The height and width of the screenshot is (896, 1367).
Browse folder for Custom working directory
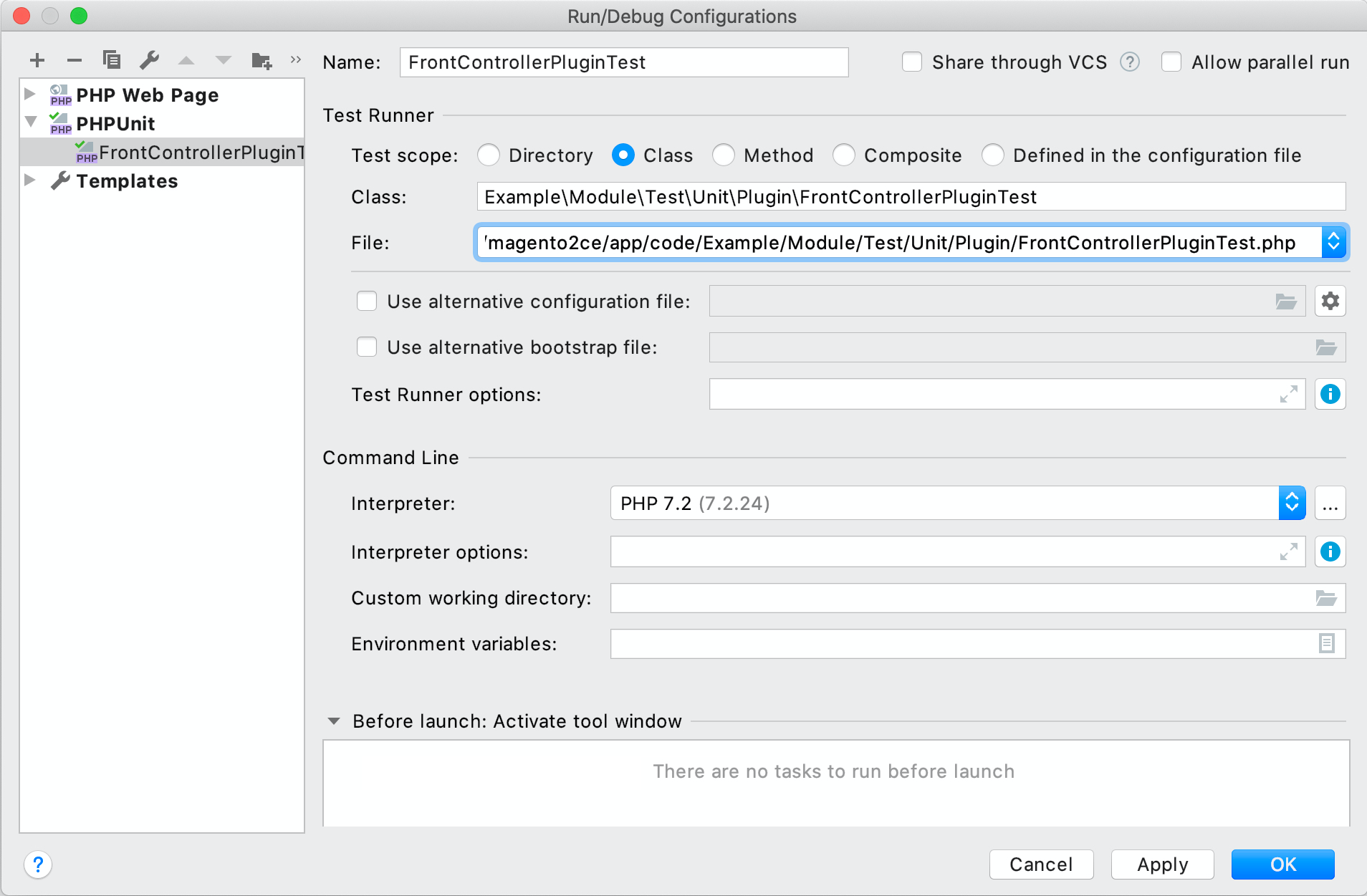1325,598
